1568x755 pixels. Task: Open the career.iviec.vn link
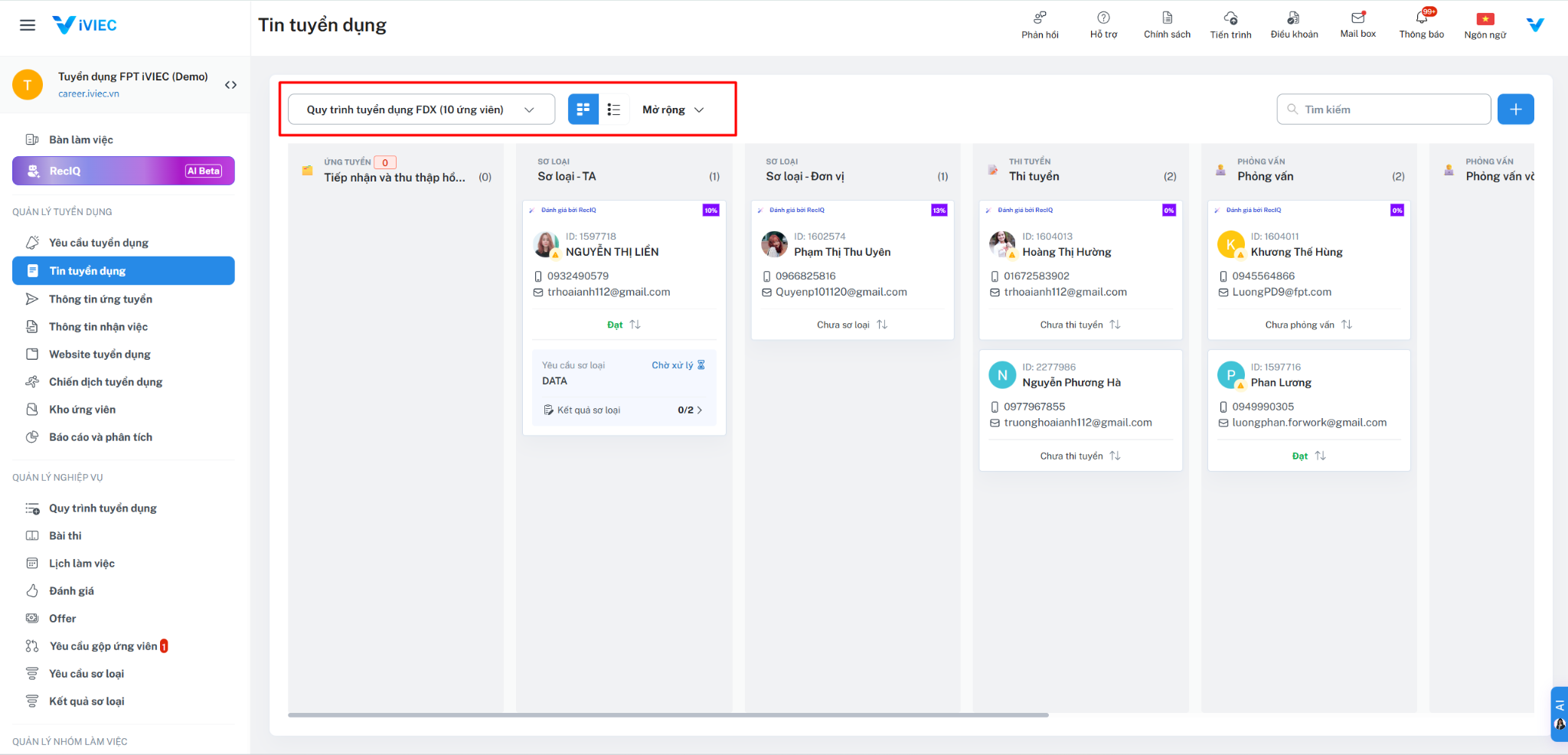[89, 93]
